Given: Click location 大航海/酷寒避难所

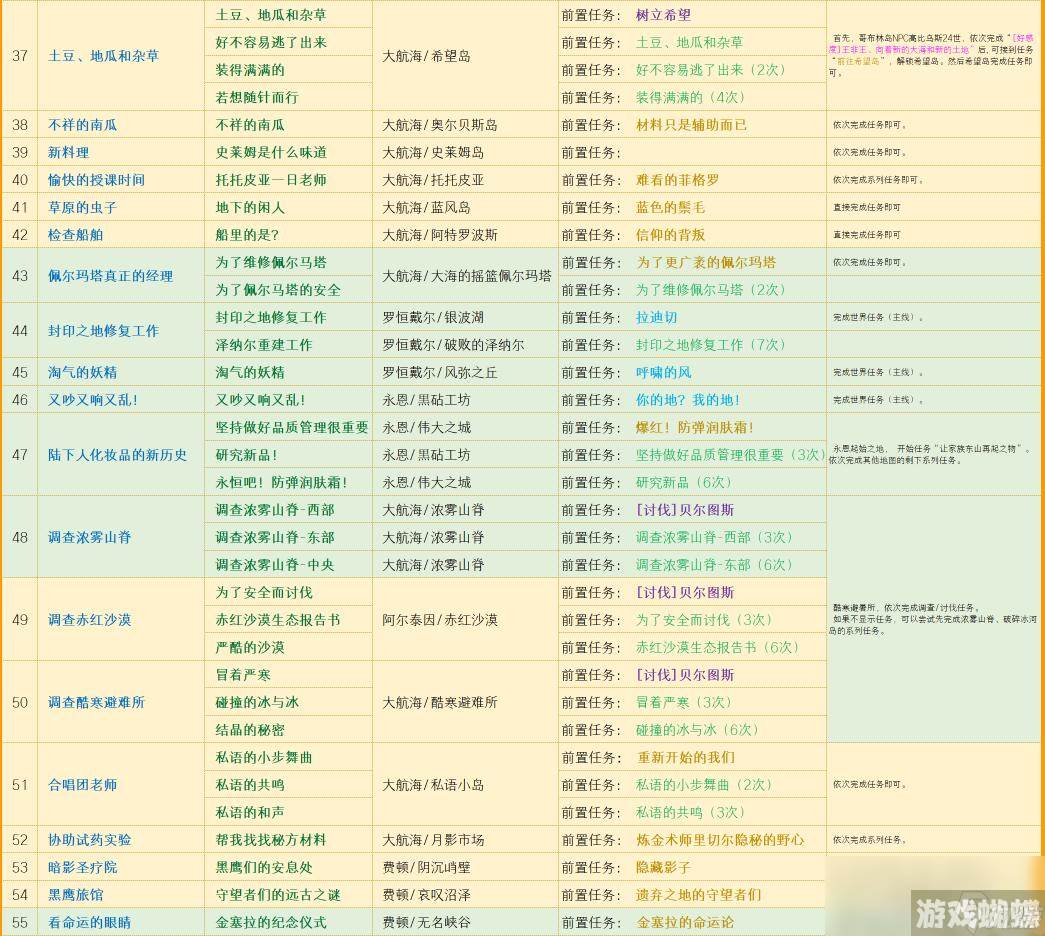Looking at the screenshot, I should click(x=440, y=702).
